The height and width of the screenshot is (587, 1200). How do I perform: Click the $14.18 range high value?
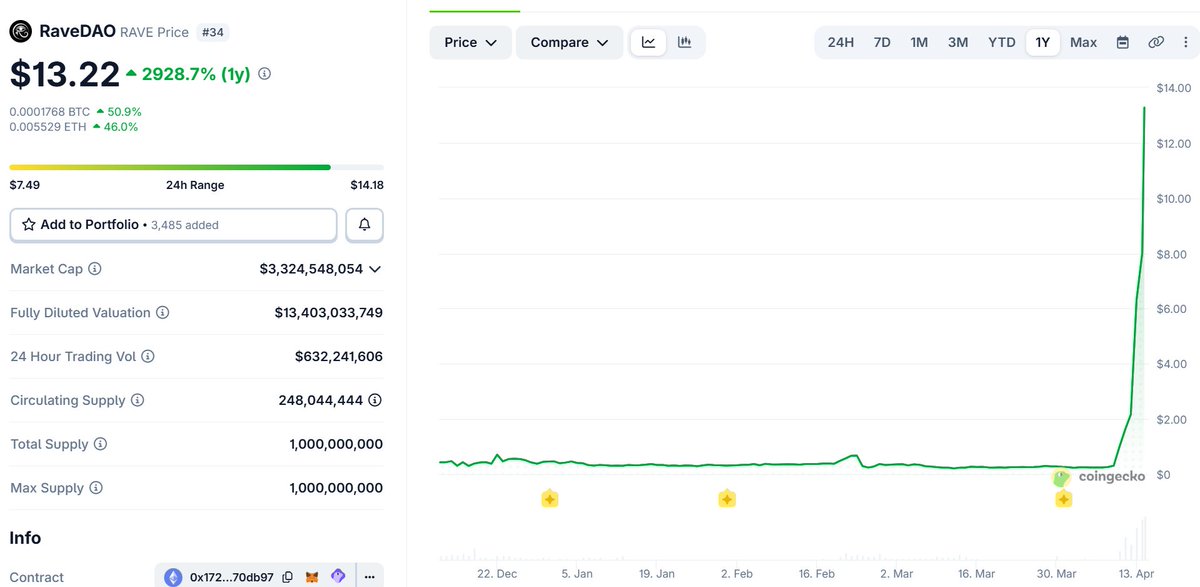click(367, 185)
